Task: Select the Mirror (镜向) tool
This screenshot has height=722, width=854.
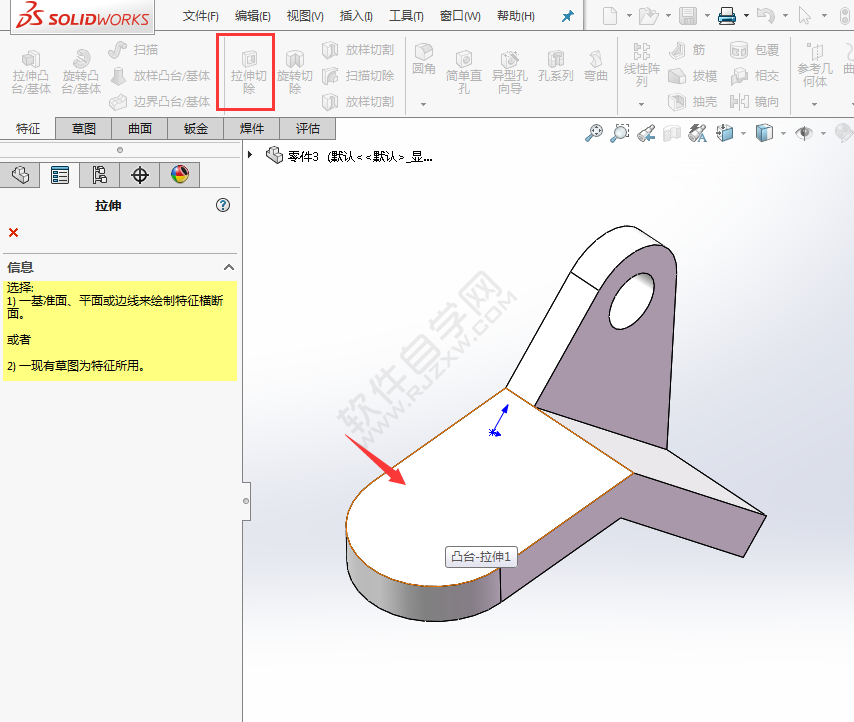Action: (755, 101)
